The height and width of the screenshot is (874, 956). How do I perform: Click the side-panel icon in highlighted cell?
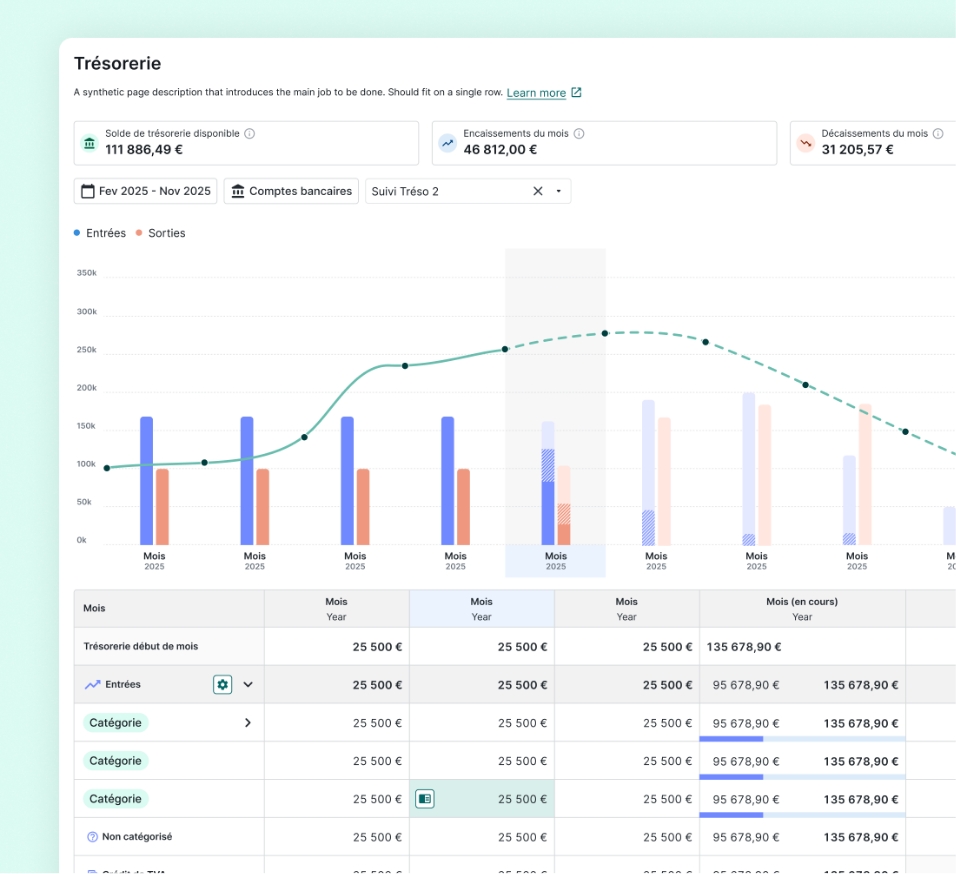425,799
